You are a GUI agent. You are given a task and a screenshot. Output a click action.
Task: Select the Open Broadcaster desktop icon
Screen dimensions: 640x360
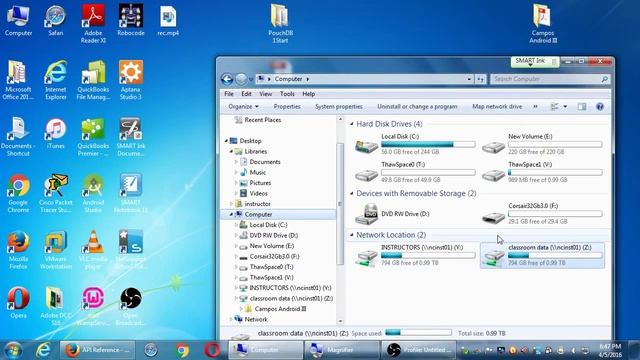click(x=131, y=306)
